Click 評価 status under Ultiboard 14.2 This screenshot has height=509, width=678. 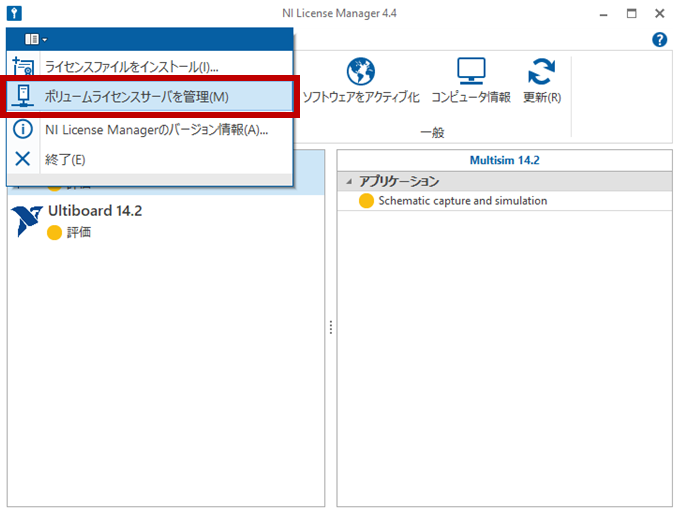79,232
